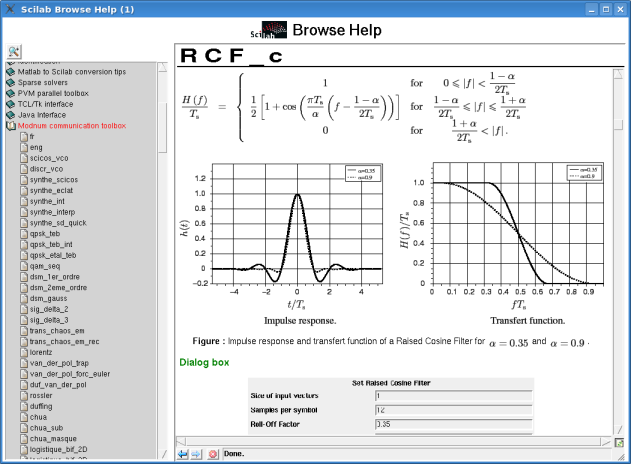Open the synthe_int help page
The image size is (631, 464).
(x=47, y=202)
